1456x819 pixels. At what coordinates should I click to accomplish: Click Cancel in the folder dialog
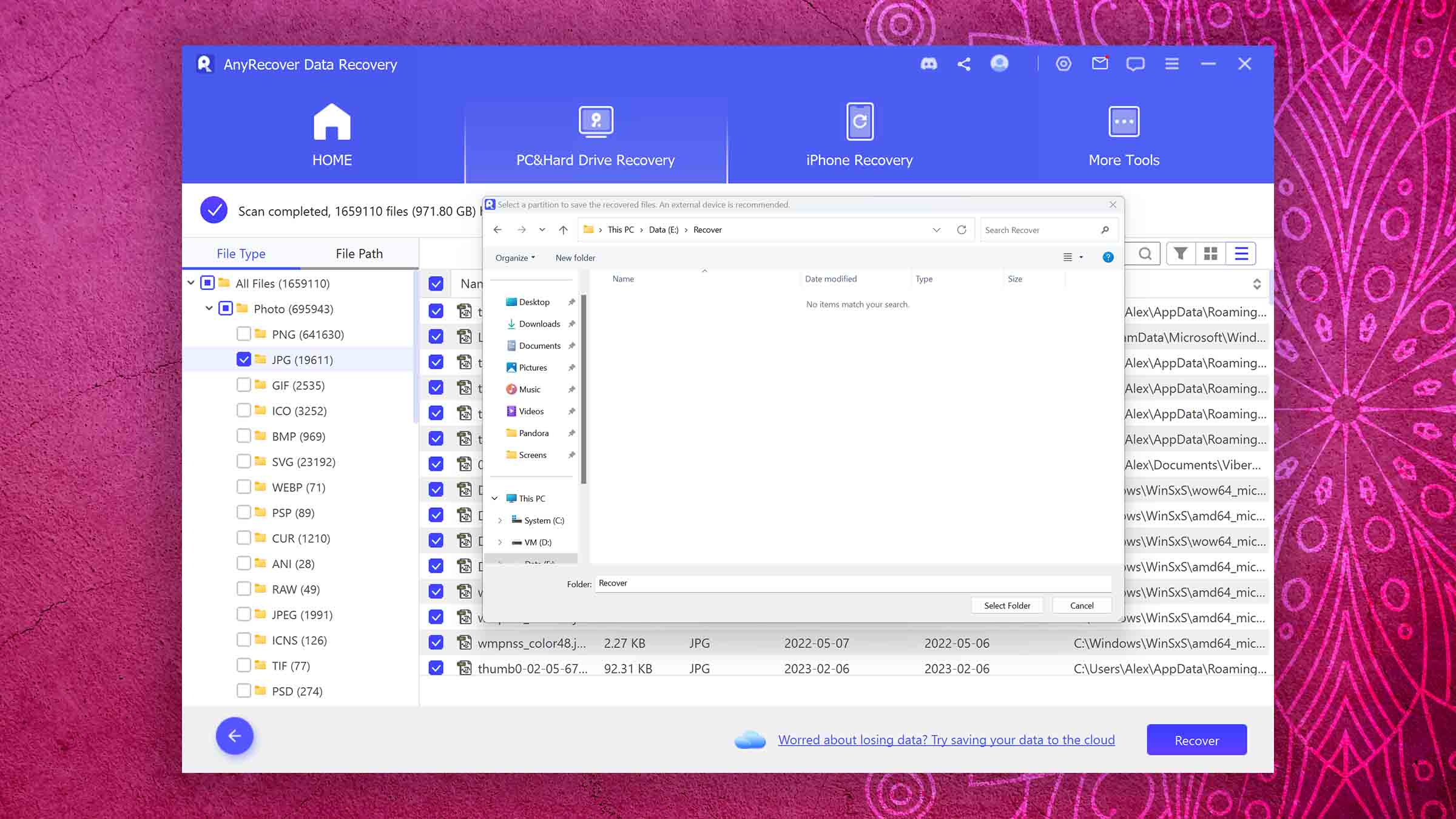[1082, 605]
